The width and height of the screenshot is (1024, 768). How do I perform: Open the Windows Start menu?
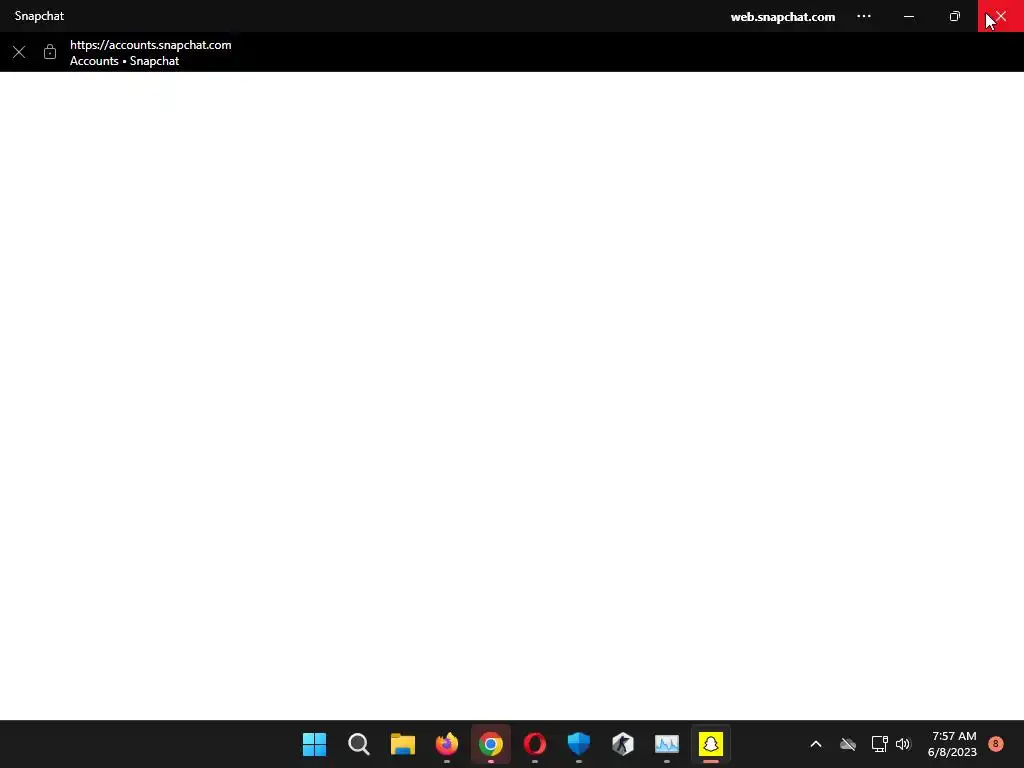pyautogui.click(x=314, y=744)
